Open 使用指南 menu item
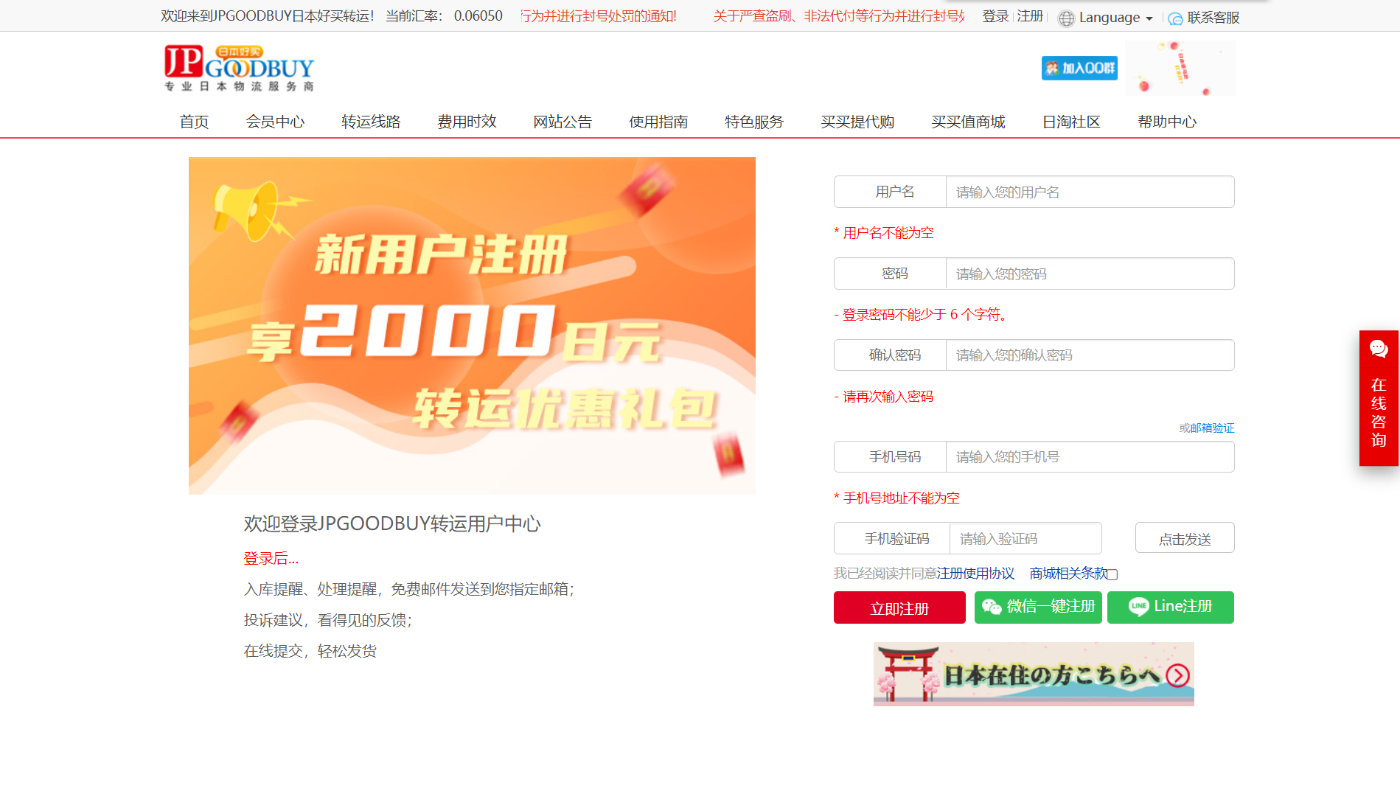This screenshot has width=1400, height=796. (658, 122)
